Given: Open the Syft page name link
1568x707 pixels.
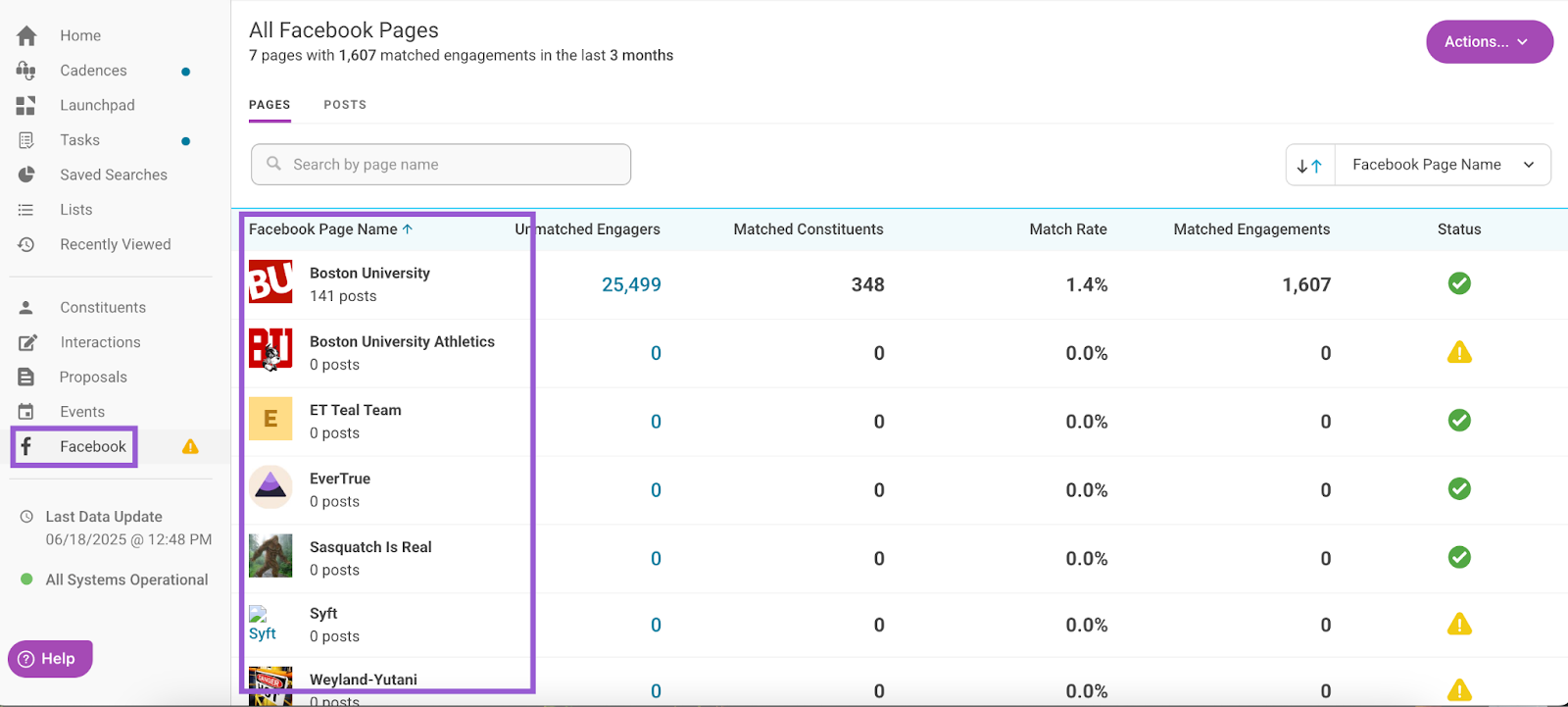Looking at the screenshot, I should (x=323, y=614).
